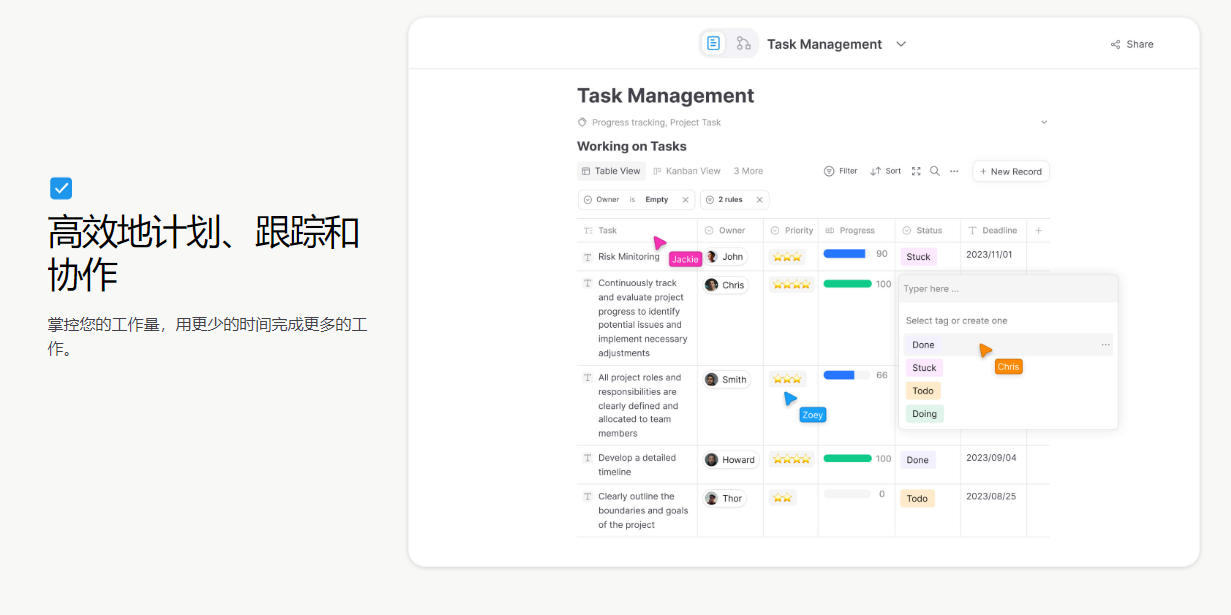The image size is (1231, 615).
Task: Add a new column with the plus icon
Action: 1038,230
